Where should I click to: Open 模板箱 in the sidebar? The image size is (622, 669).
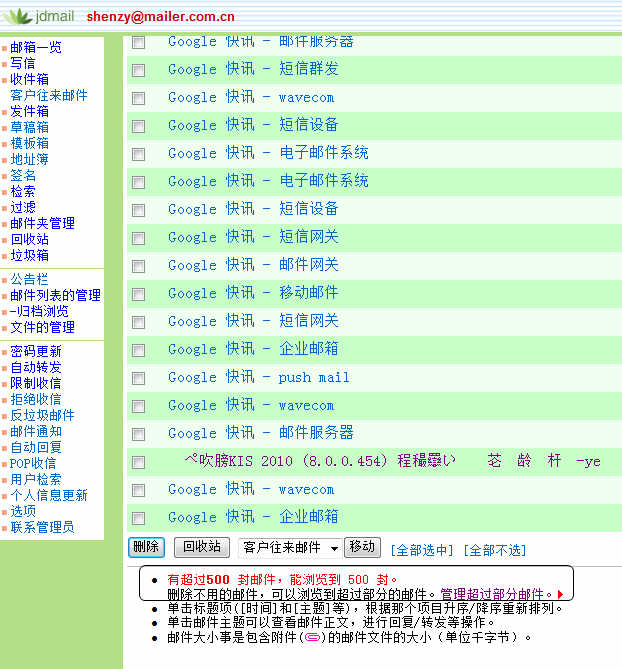(29, 143)
